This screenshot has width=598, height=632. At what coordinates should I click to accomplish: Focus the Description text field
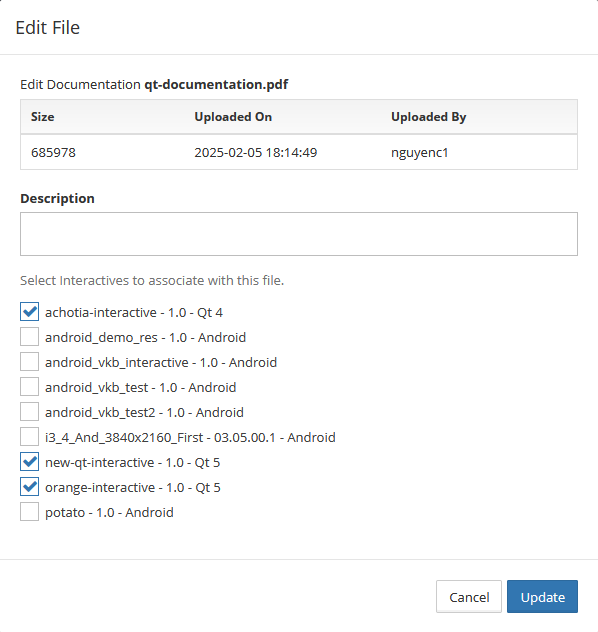coord(299,234)
